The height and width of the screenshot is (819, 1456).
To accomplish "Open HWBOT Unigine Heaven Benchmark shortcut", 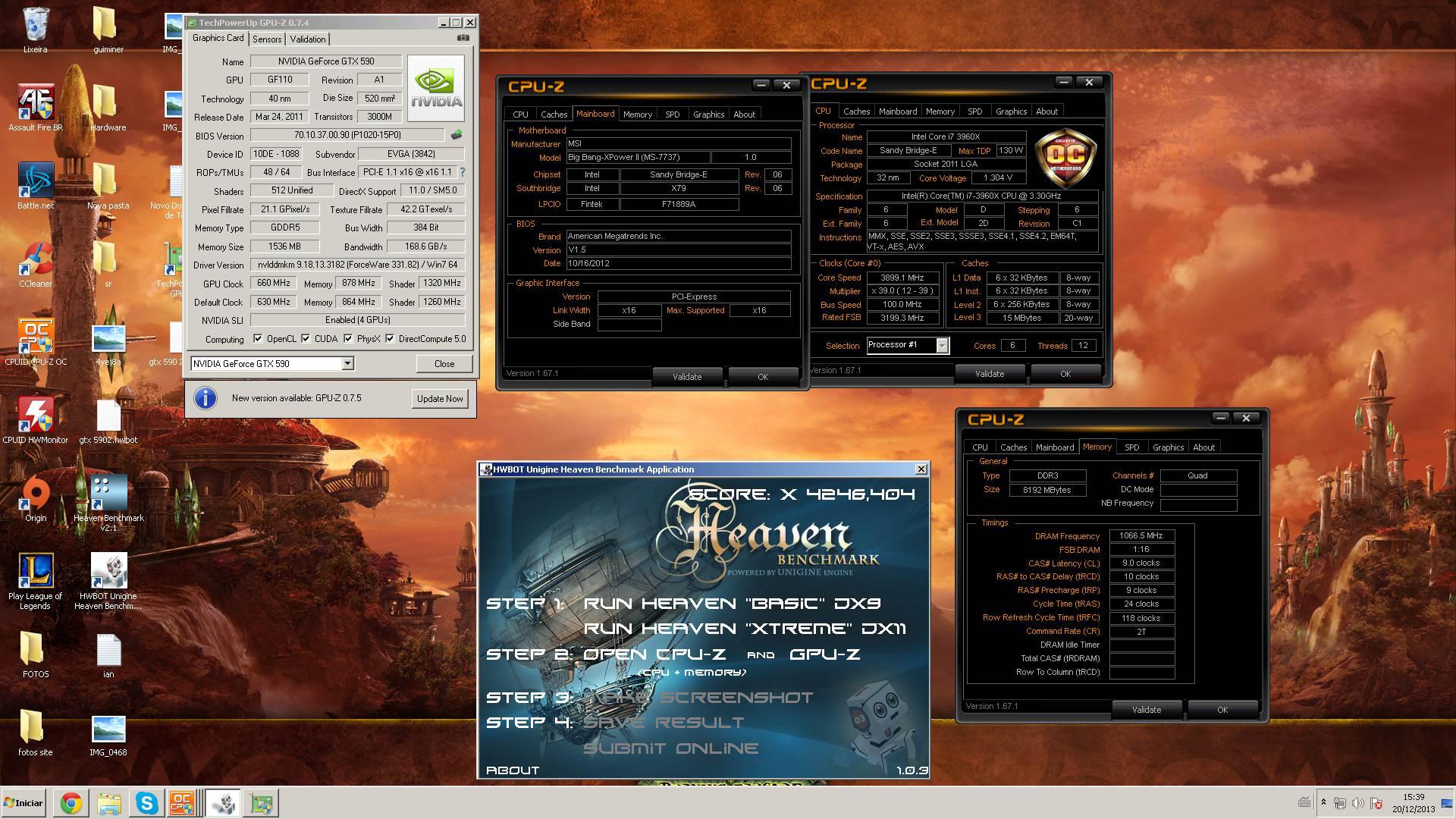I will (x=108, y=582).
